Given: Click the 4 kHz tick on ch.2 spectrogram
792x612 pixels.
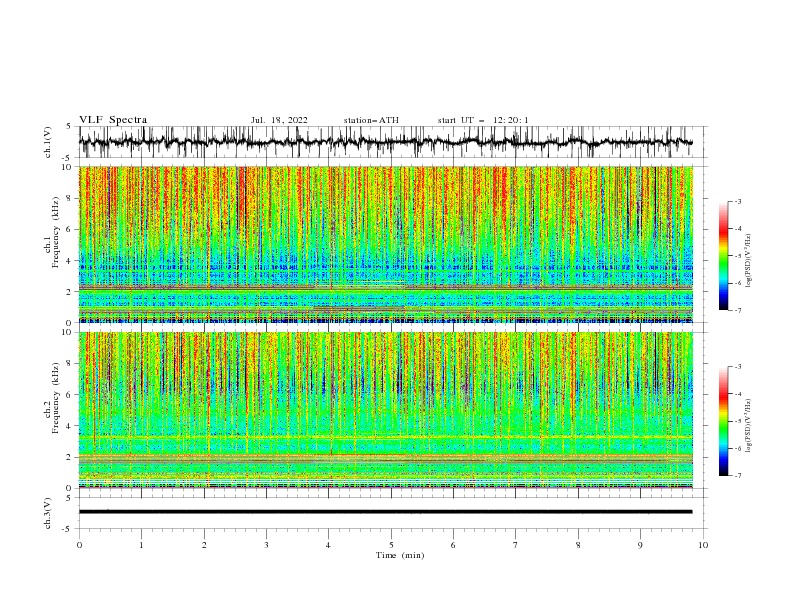Looking at the screenshot, I should pyautogui.click(x=70, y=426).
